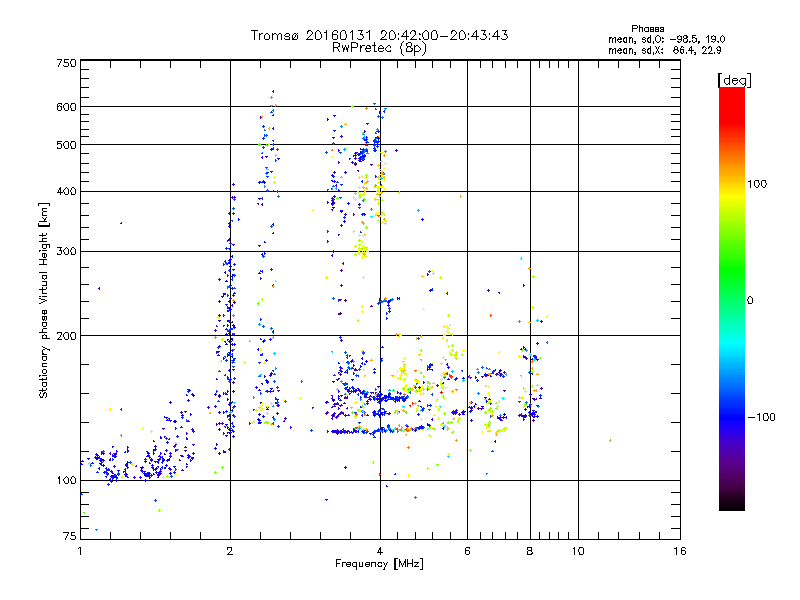
Task: Click the y-axis label 'Stationary phase Virtual Height [km]'
Action: [43, 301]
